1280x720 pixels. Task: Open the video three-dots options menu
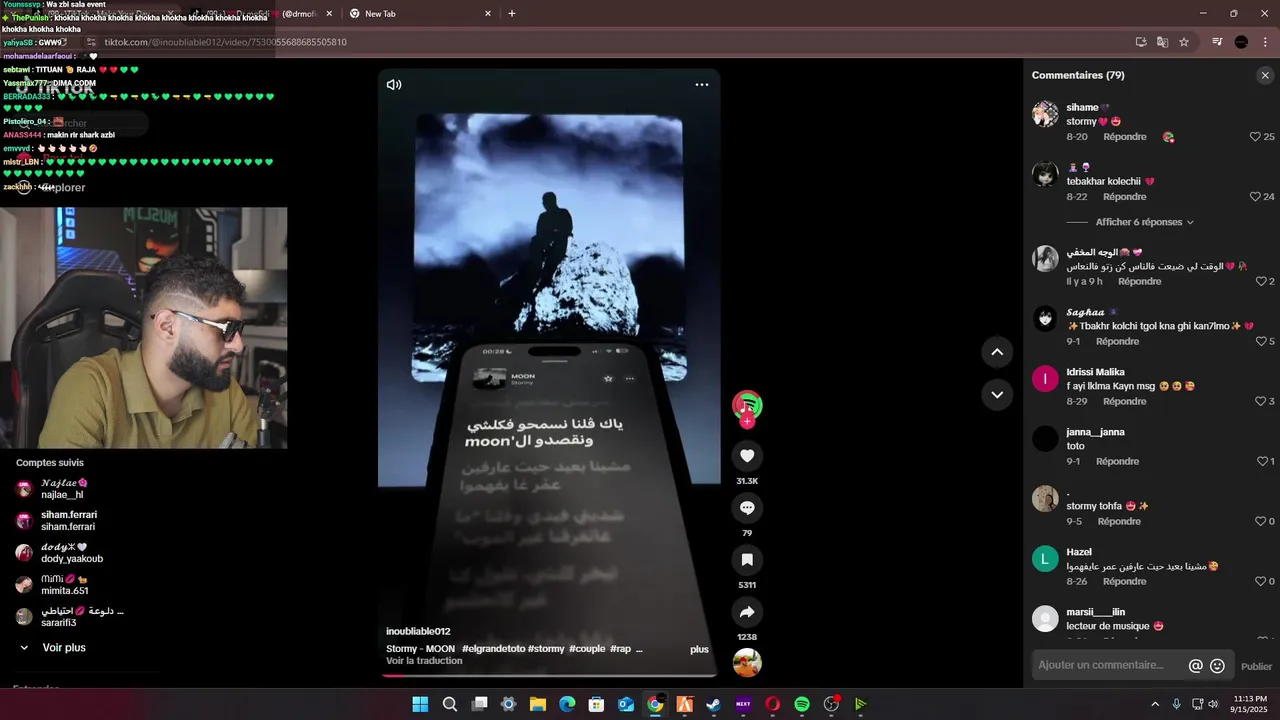tap(702, 85)
